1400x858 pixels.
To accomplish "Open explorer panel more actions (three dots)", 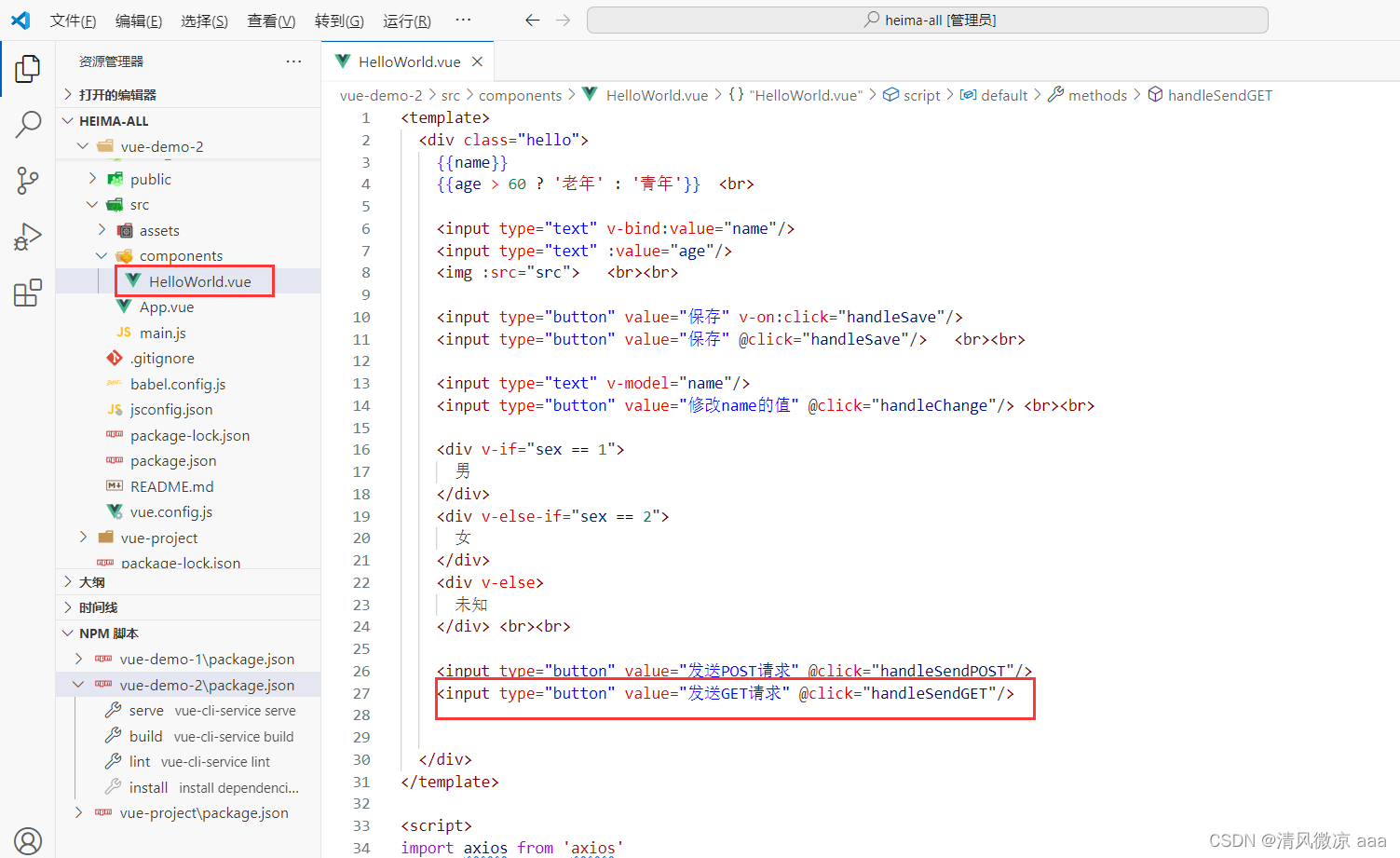I will click(x=293, y=61).
